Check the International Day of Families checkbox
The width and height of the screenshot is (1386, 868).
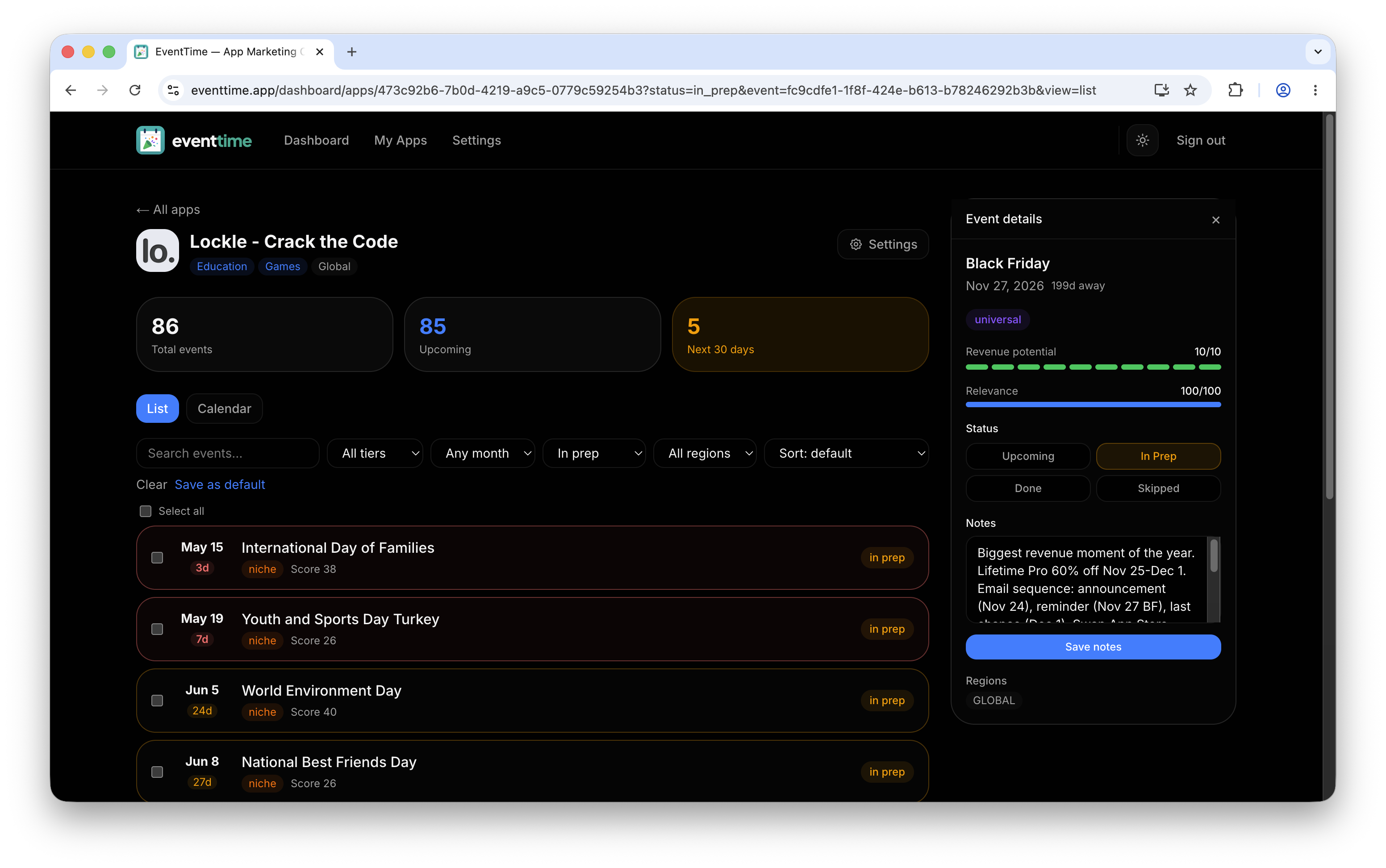pos(157,557)
